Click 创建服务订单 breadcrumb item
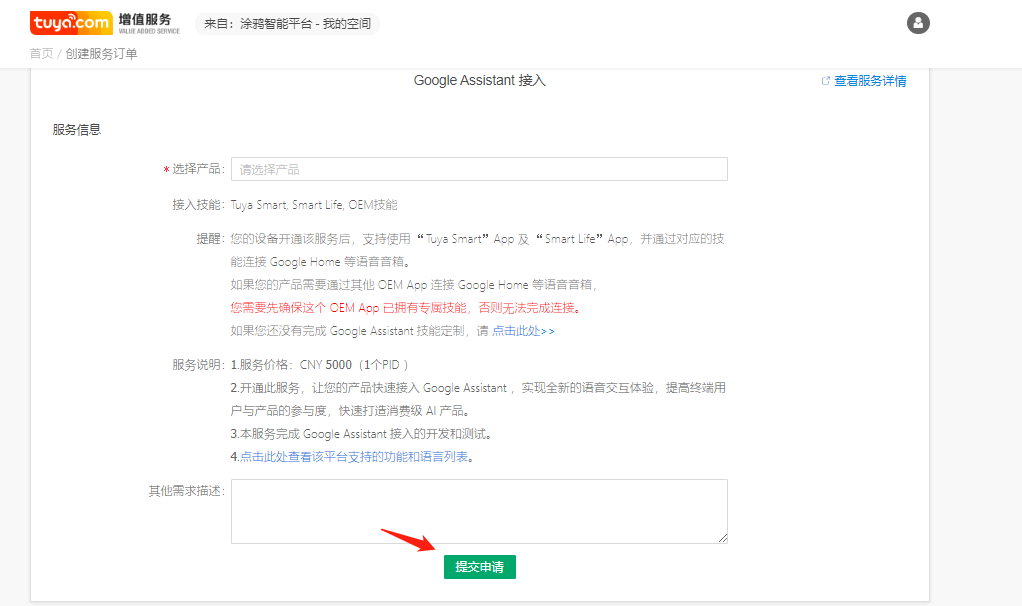The image size is (1022, 606). [101, 53]
